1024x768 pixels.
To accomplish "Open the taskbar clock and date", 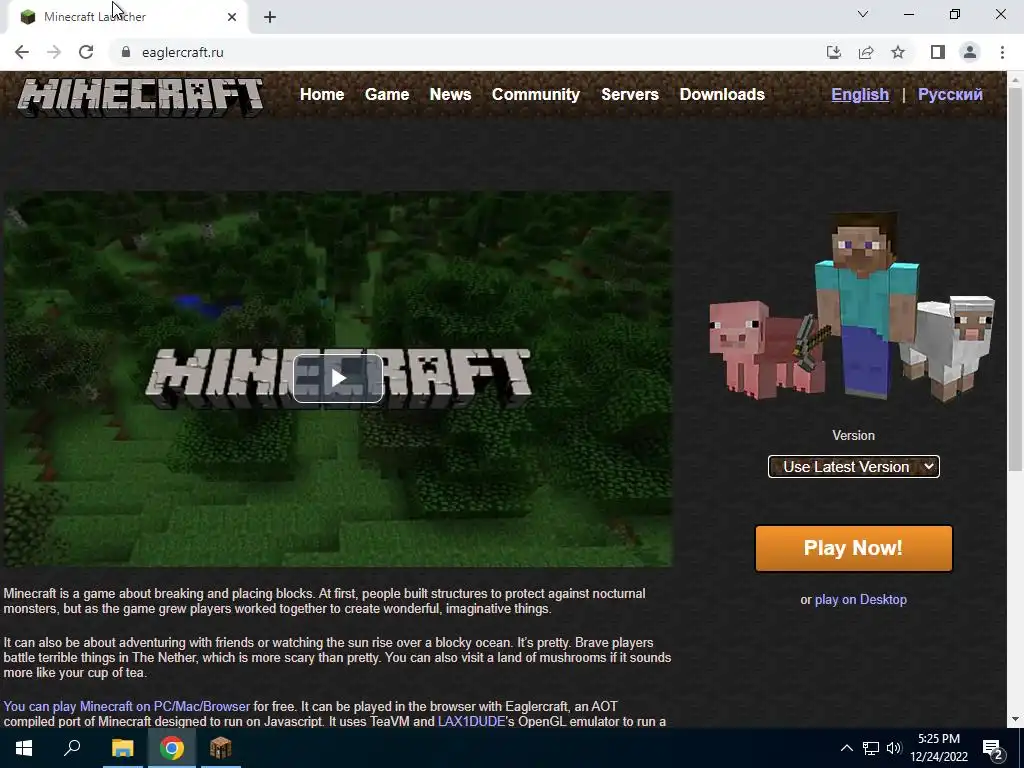I will 939,748.
